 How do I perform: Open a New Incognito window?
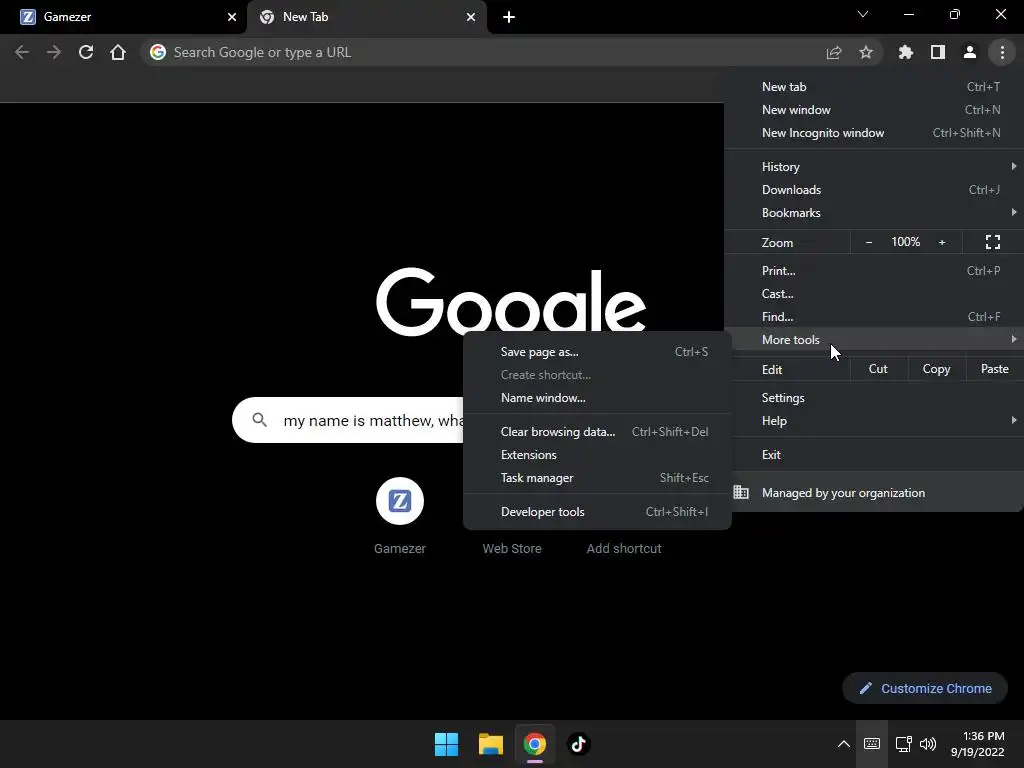[874, 133]
